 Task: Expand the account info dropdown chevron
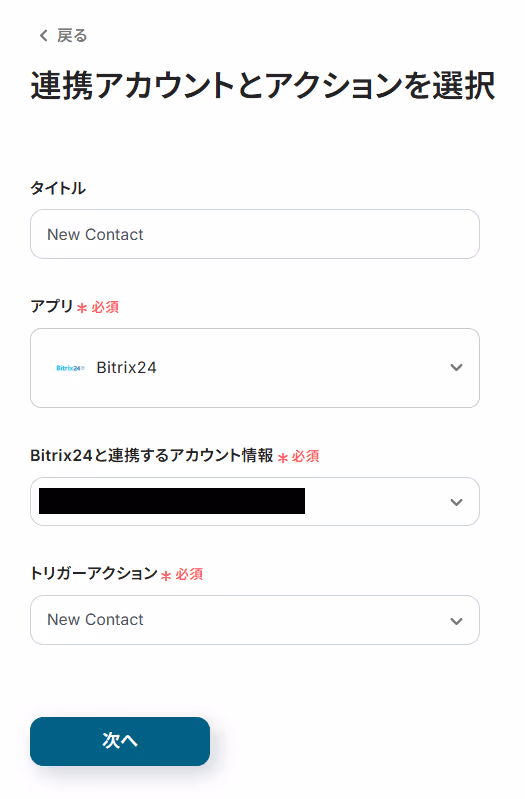456,502
